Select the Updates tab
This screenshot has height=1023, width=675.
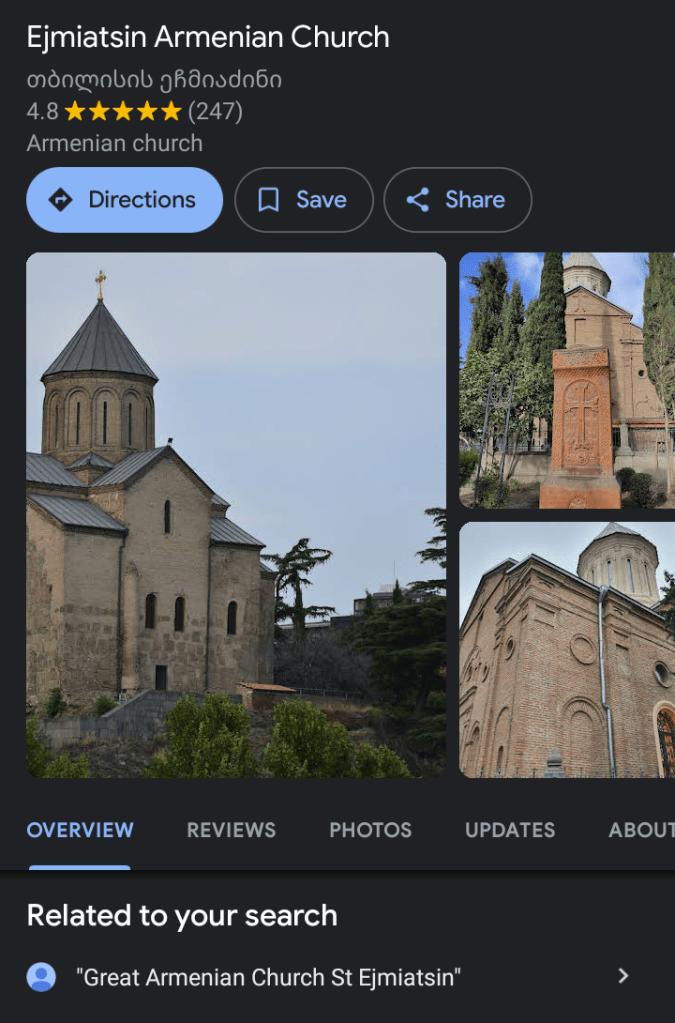tap(510, 830)
